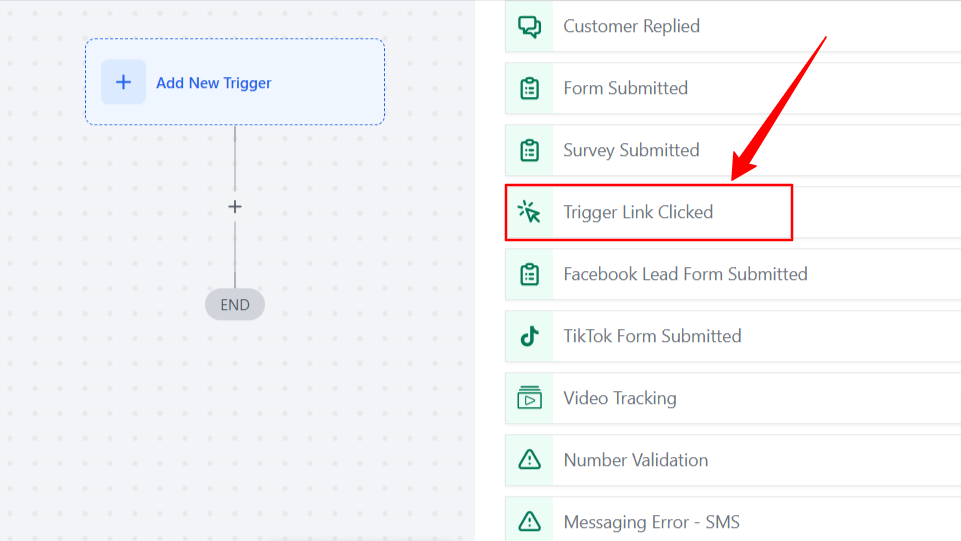
Task: Click the Video Tracking play icon
Action: 530,398
